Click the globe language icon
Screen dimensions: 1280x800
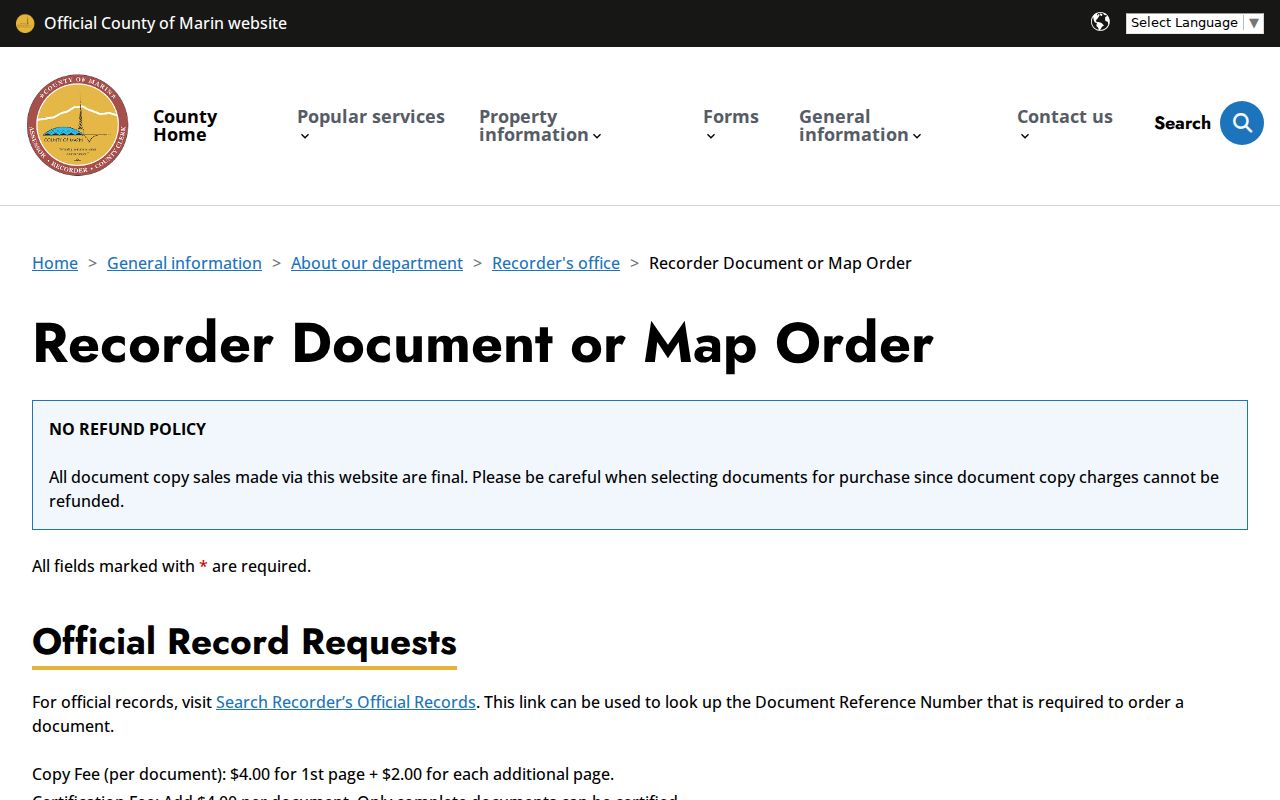[x=1100, y=22]
